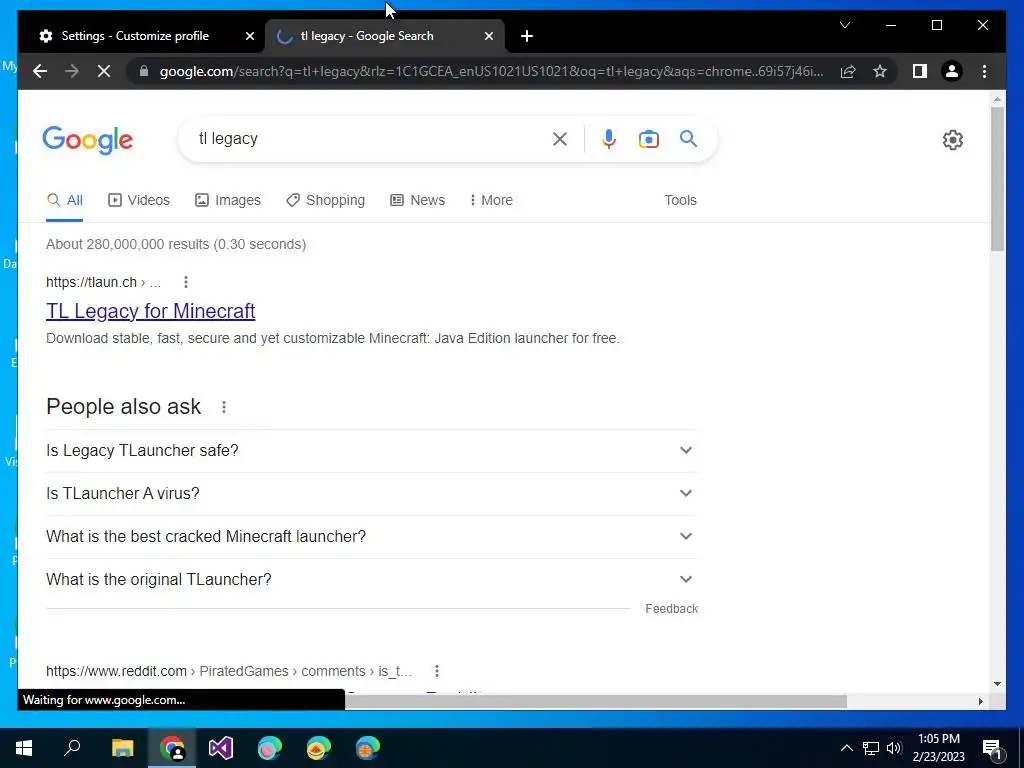Close the Settings - Customize profile tab

pyautogui.click(x=249, y=36)
